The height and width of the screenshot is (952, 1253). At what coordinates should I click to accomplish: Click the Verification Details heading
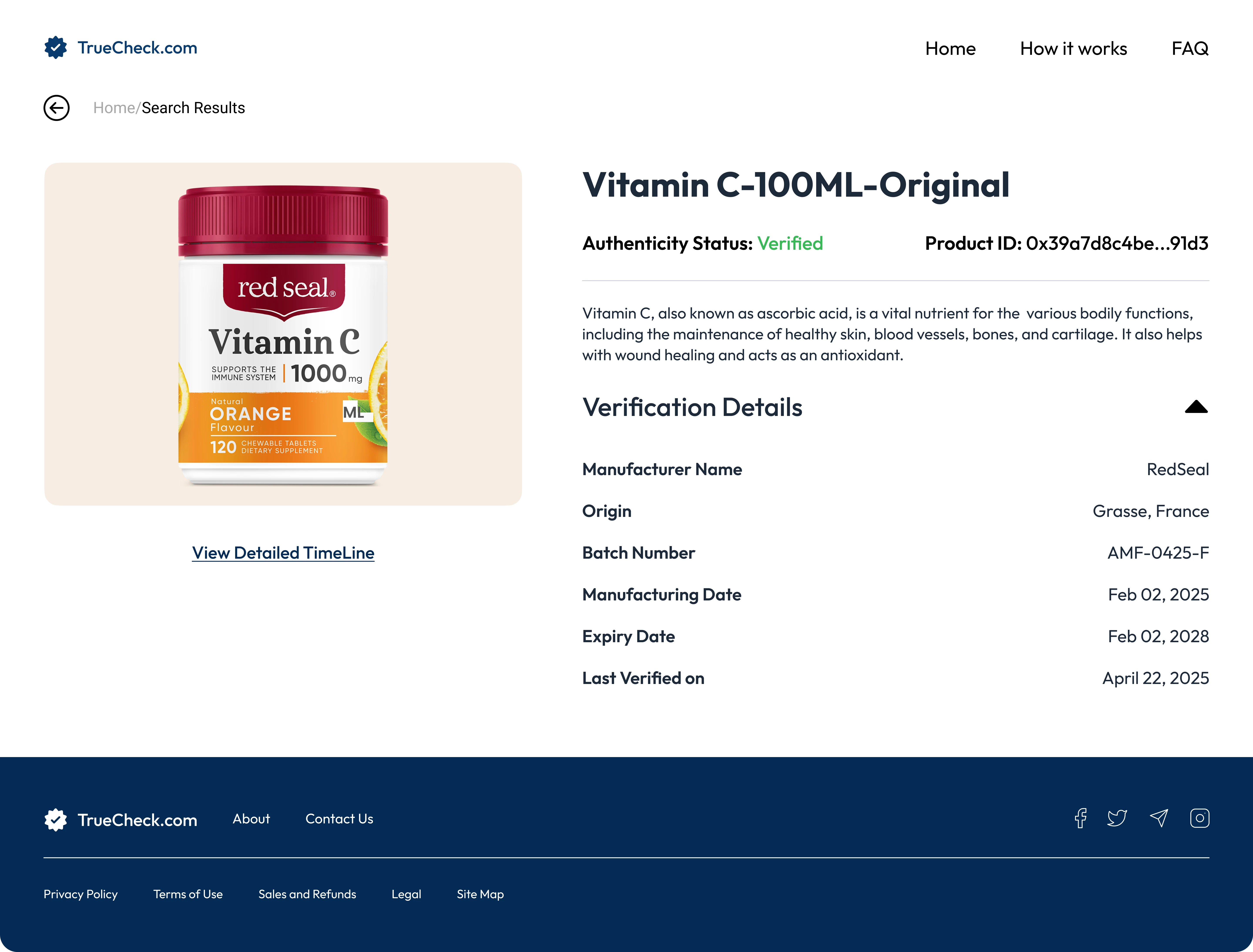click(x=692, y=407)
